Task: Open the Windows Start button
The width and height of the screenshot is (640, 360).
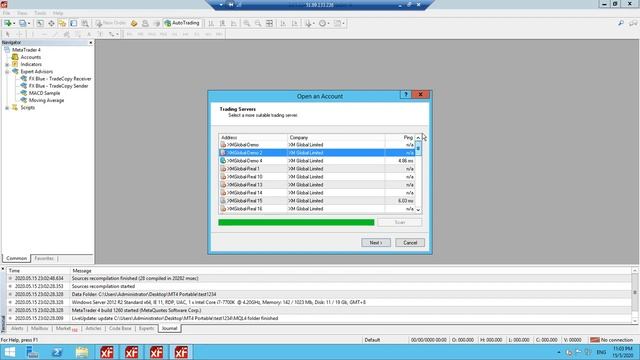Action: (9, 352)
